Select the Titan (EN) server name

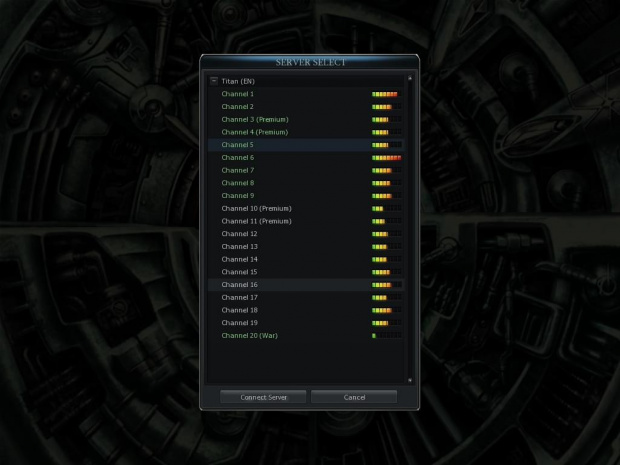click(238, 81)
